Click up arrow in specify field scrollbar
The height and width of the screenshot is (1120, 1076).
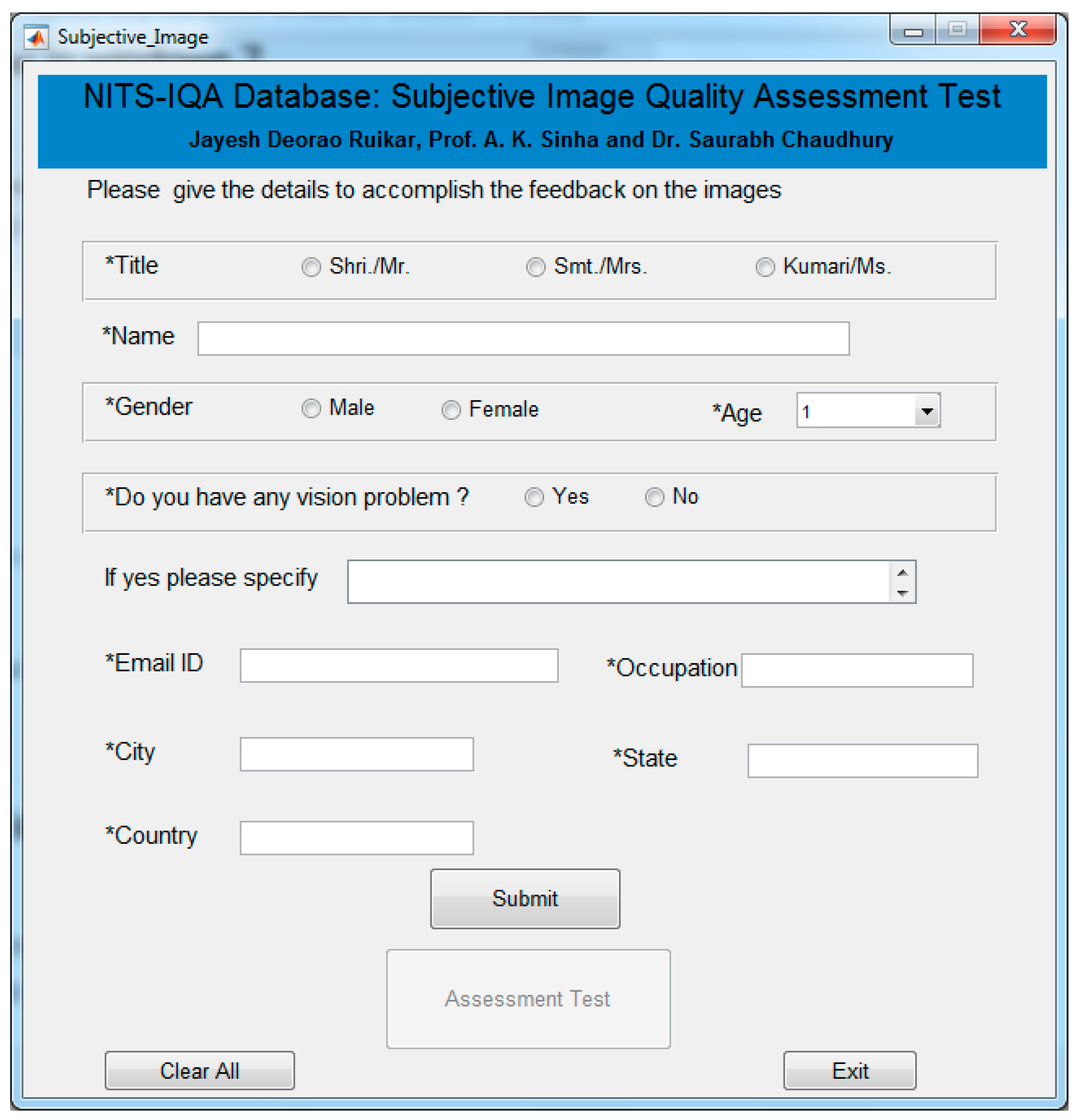point(902,573)
